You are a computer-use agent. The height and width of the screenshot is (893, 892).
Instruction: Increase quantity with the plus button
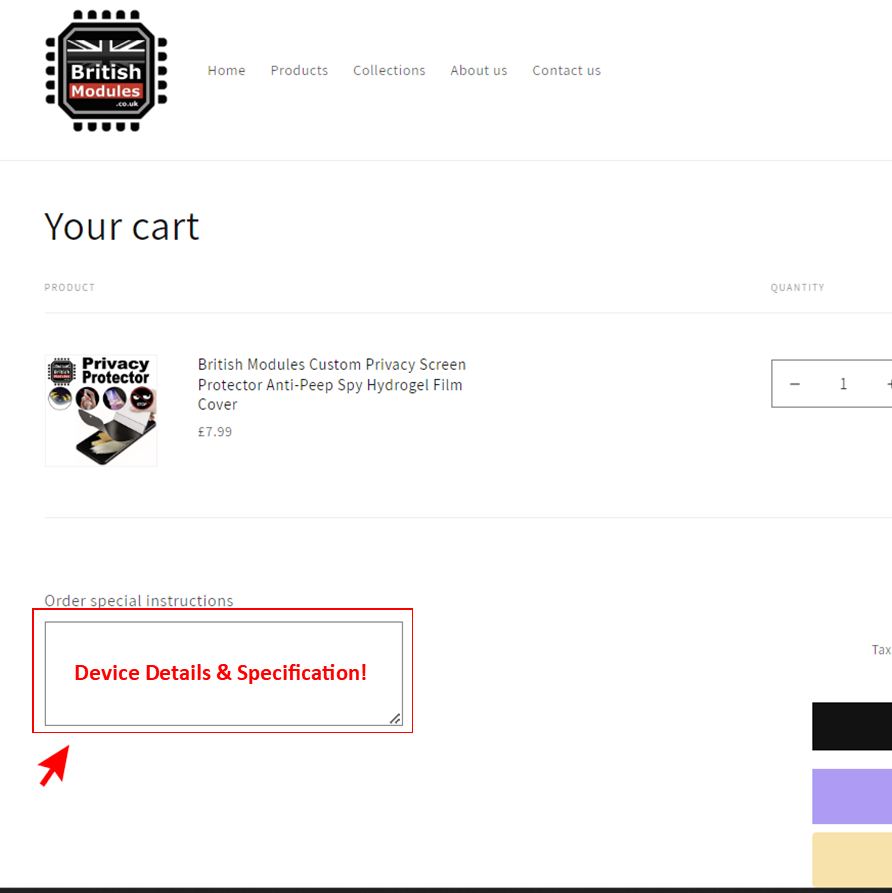tap(887, 384)
